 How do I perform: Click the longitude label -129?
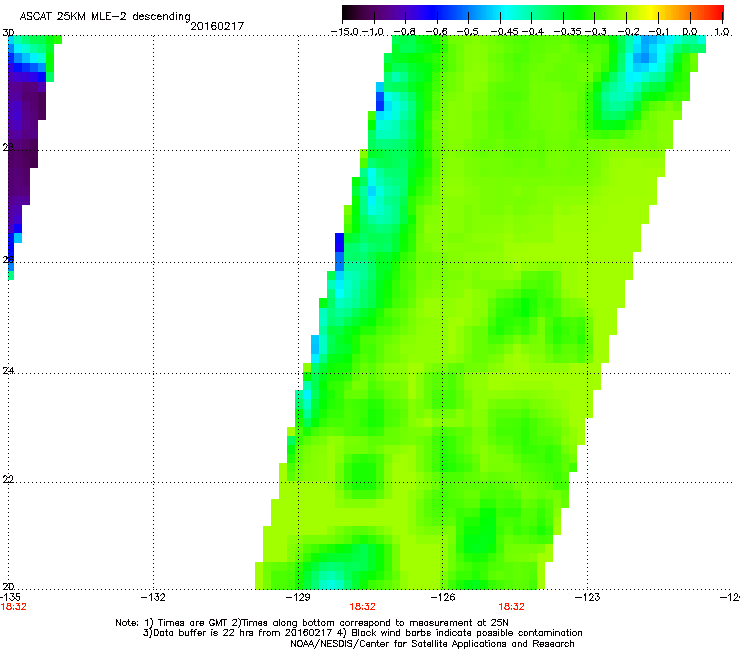click(298, 597)
